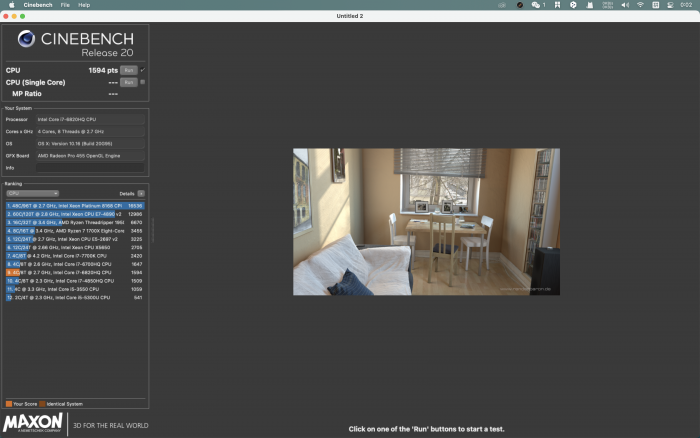Run the CPU multi-core test
Screen dimensions: 700x438
(129, 70)
